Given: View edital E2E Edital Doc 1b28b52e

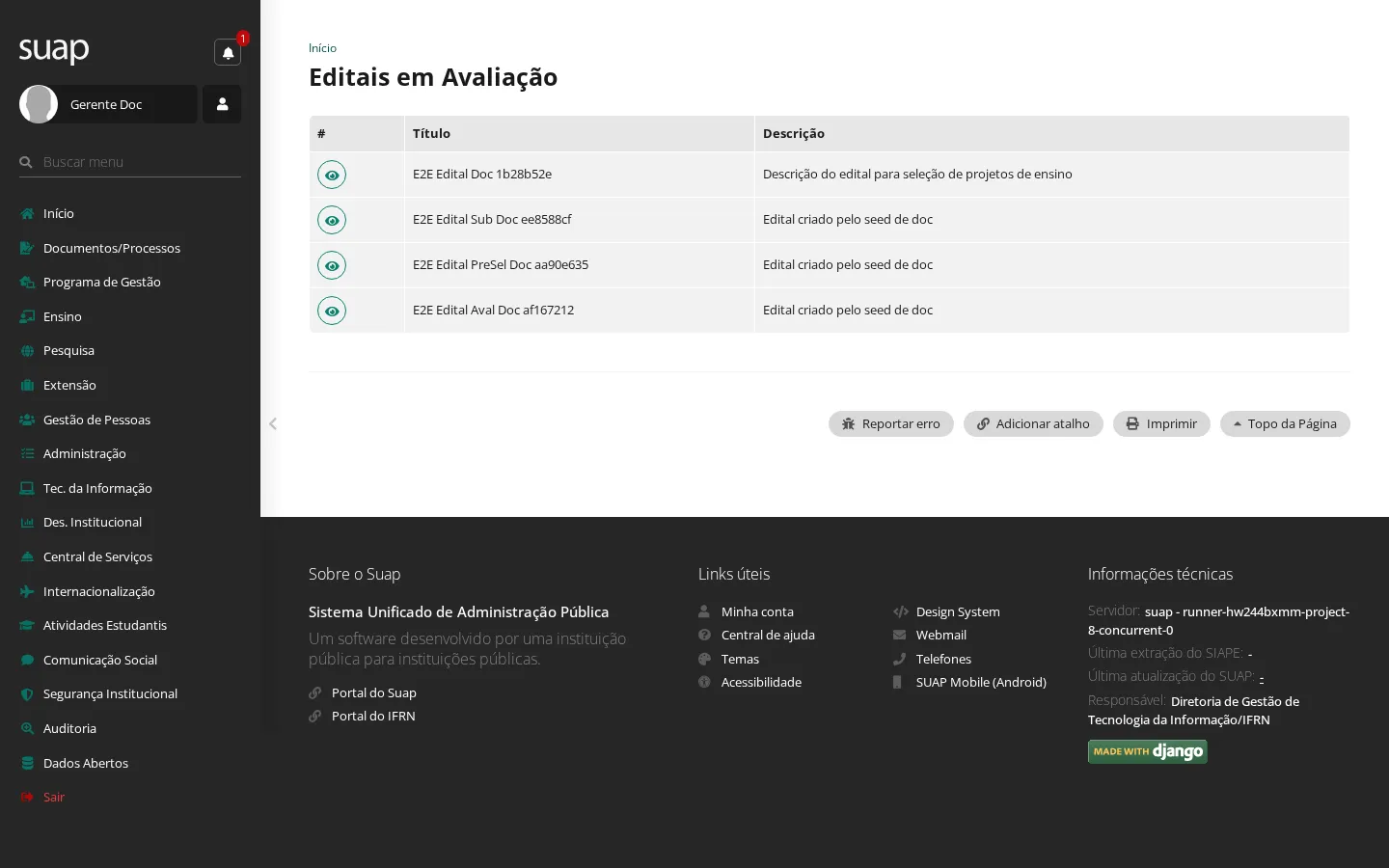Looking at the screenshot, I should click(332, 175).
